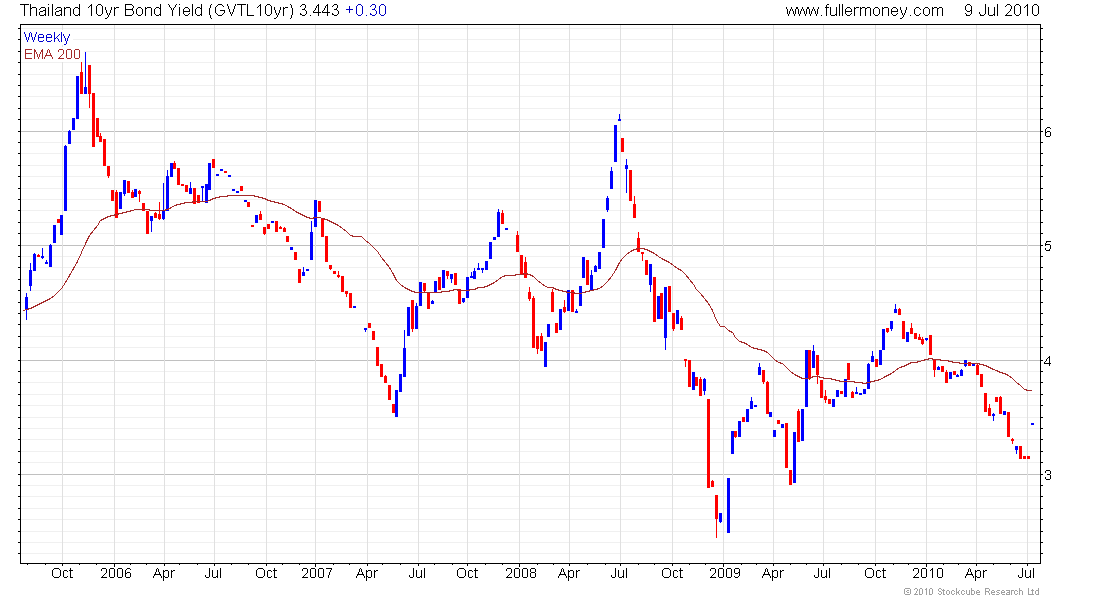1100x600 pixels.
Task: Click the x-axis label 2006
Action: [116, 573]
